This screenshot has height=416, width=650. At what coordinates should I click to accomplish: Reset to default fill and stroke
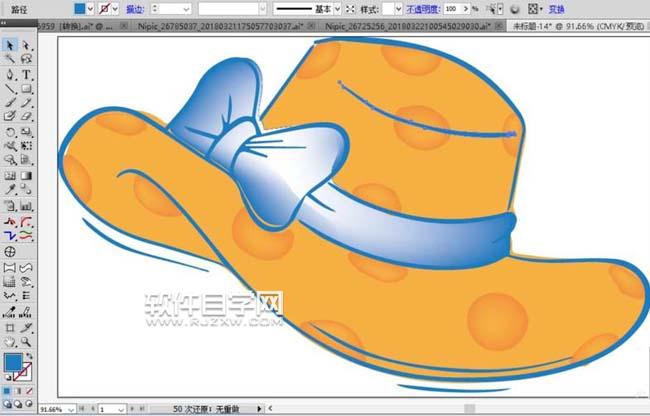[8, 377]
